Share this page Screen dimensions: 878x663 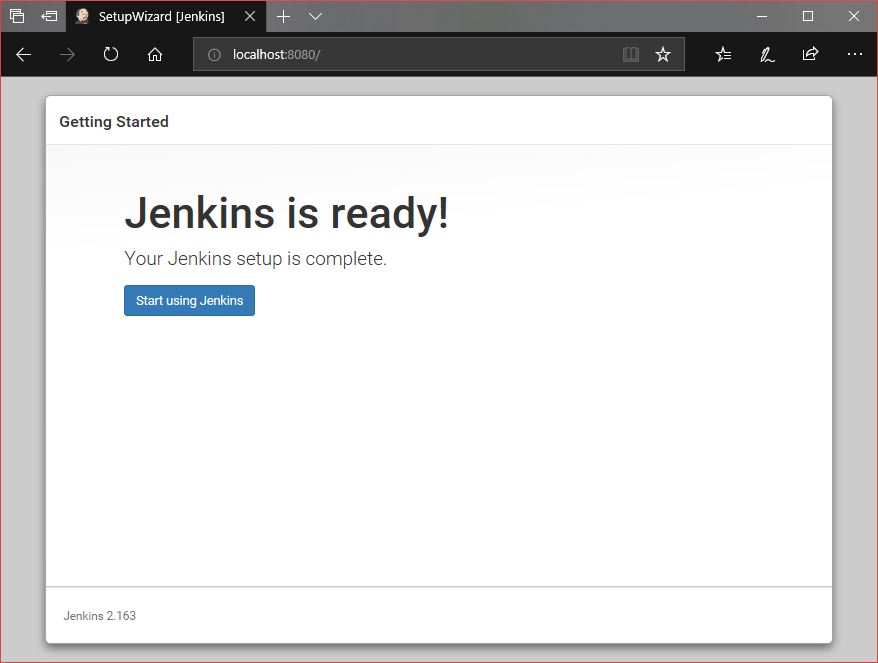tap(811, 55)
